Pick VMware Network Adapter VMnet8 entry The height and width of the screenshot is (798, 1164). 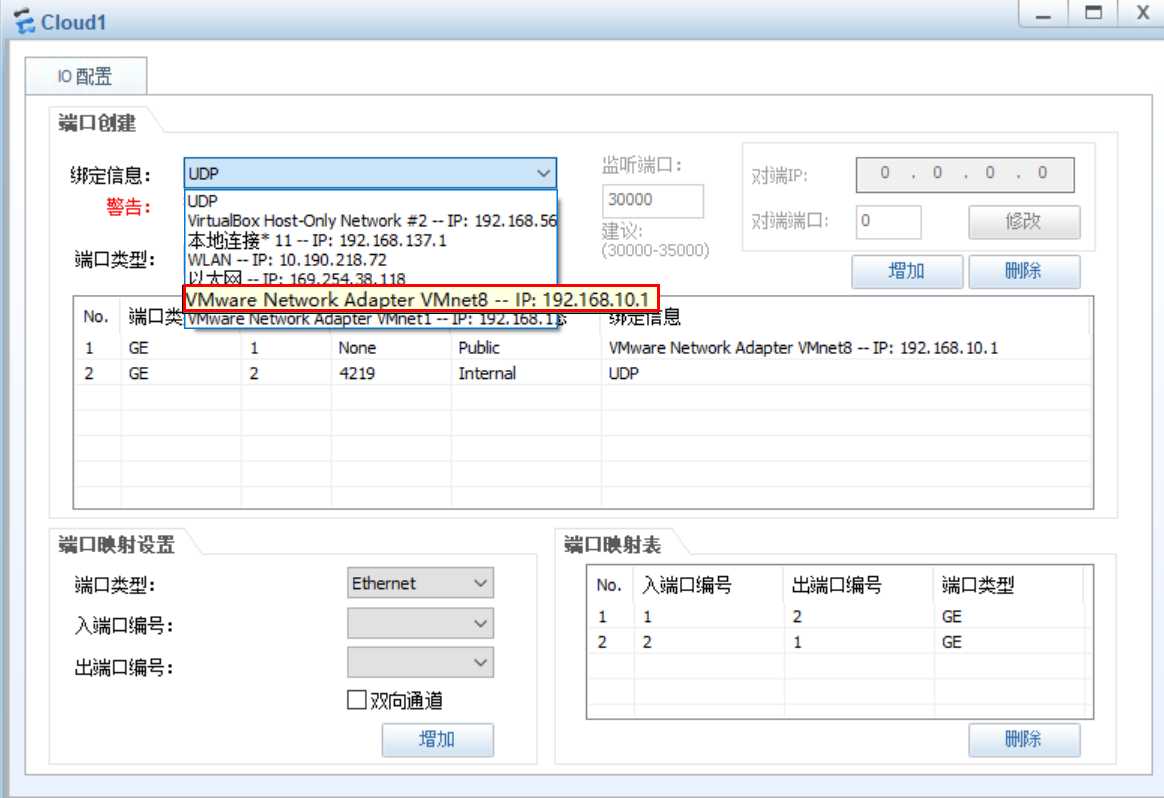tap(420, 299)
